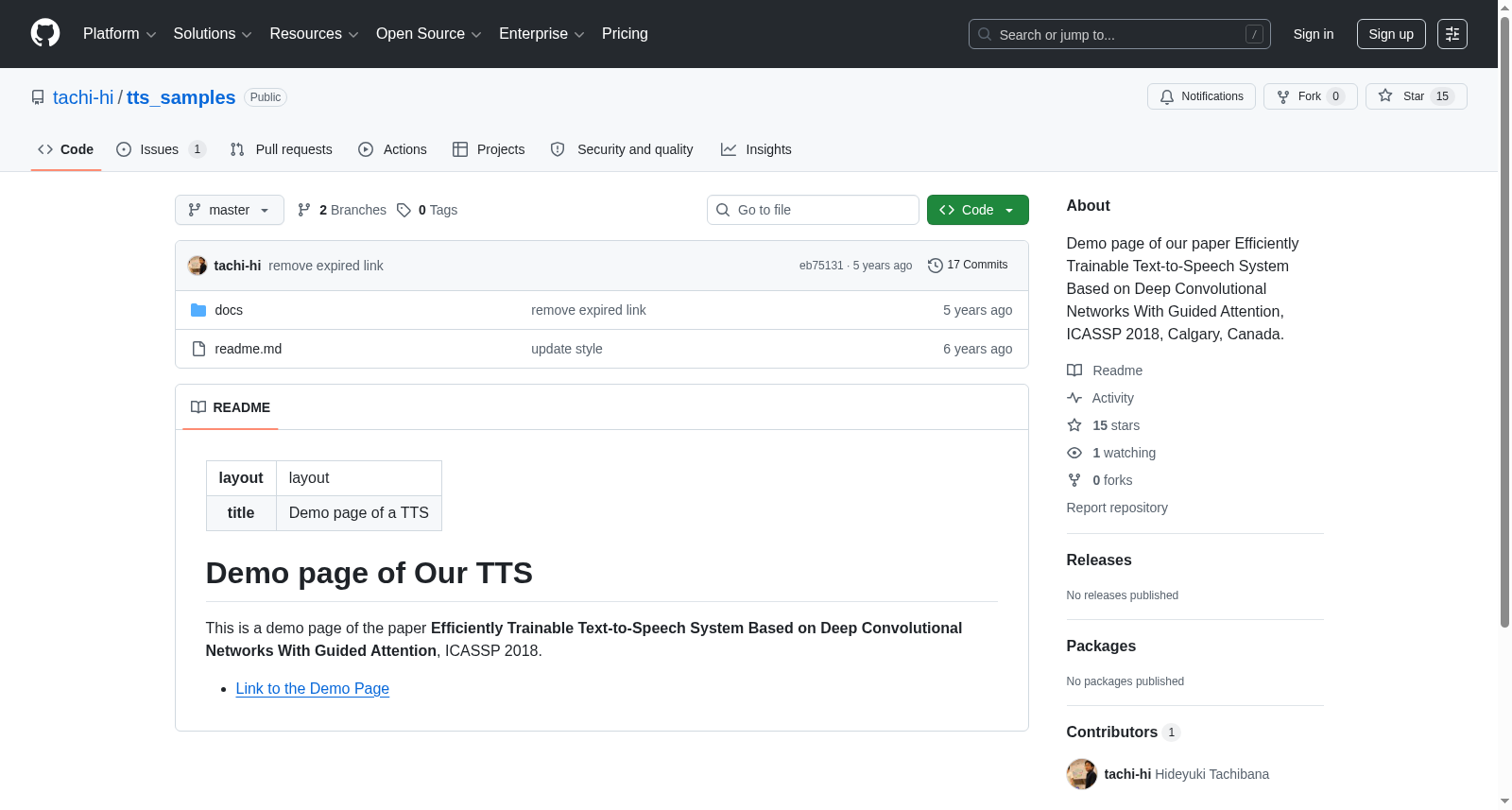This screenshot has width=1512, height=810.
Task: Open the 'update style' commit message
Action: (567, 349)
